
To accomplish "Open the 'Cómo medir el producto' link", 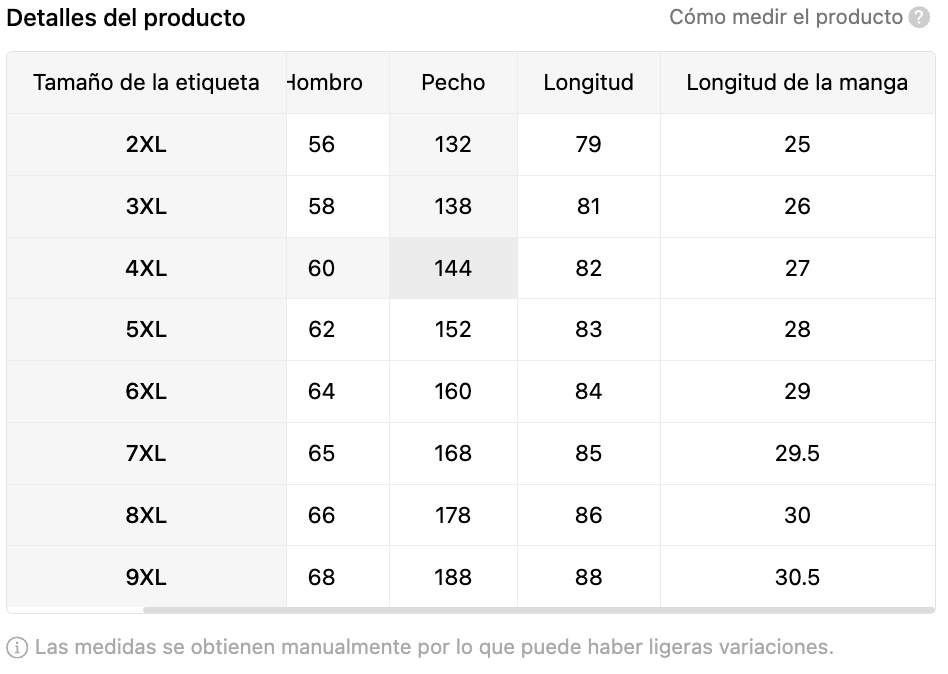I will [785, 17].
